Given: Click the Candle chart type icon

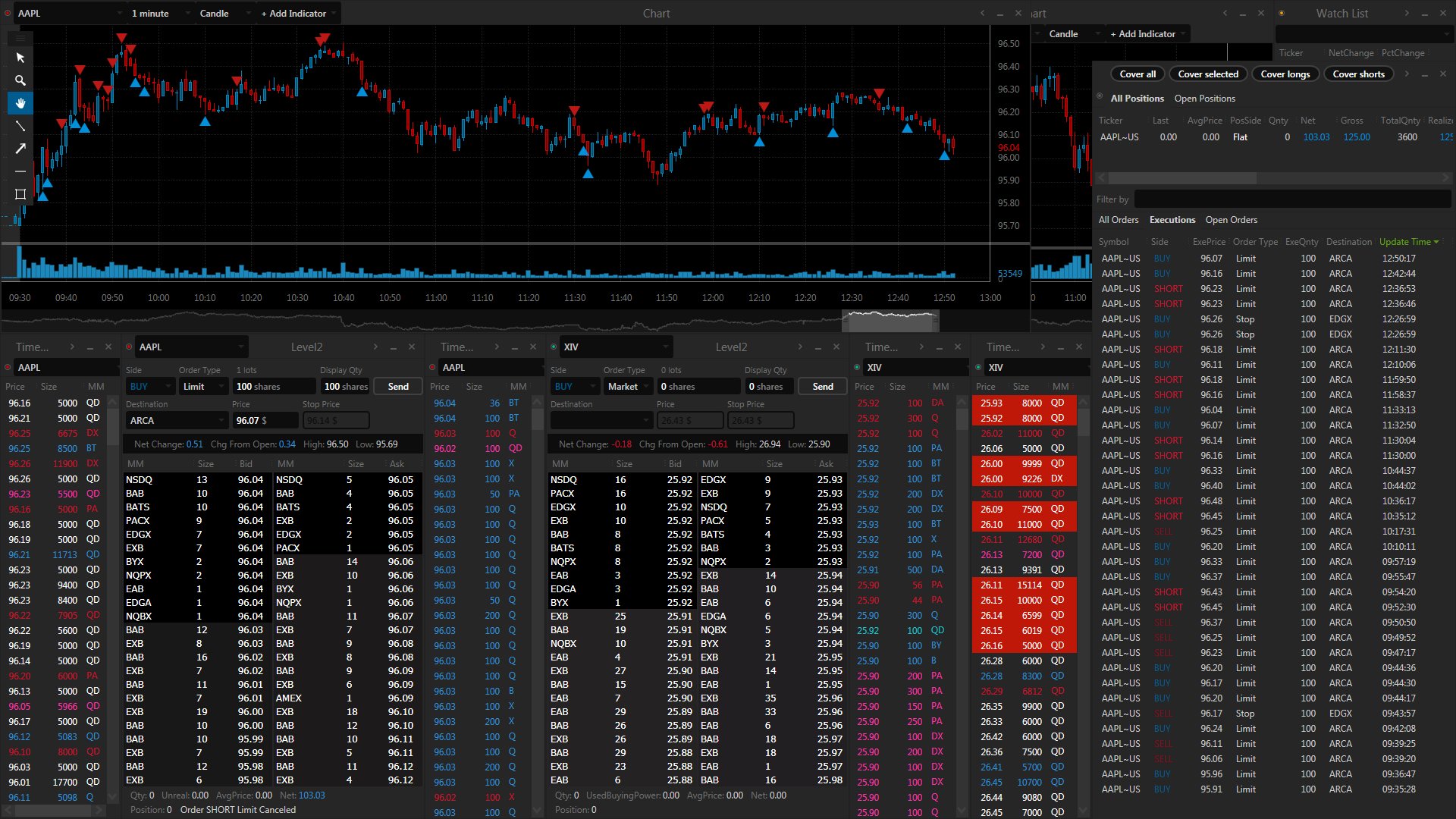Looking at the screenshot, I should coord(214,12).
